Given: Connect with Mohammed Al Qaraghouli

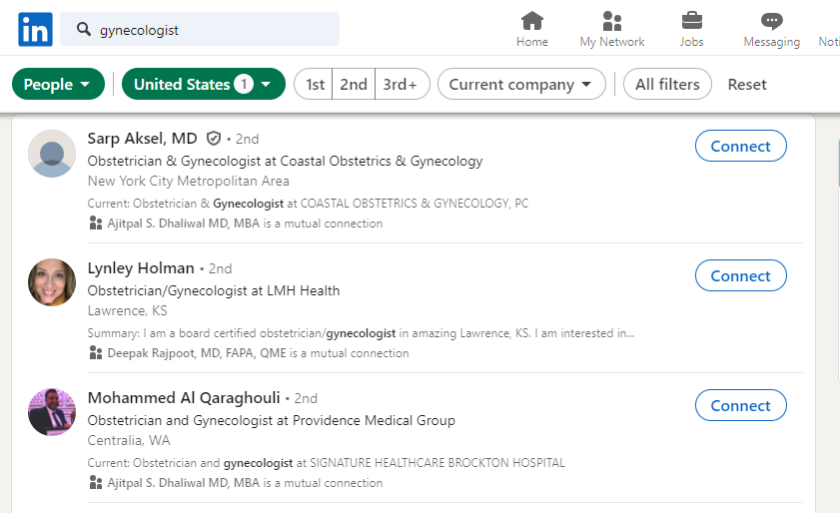Looking at the screenshot, I should 740,405.
